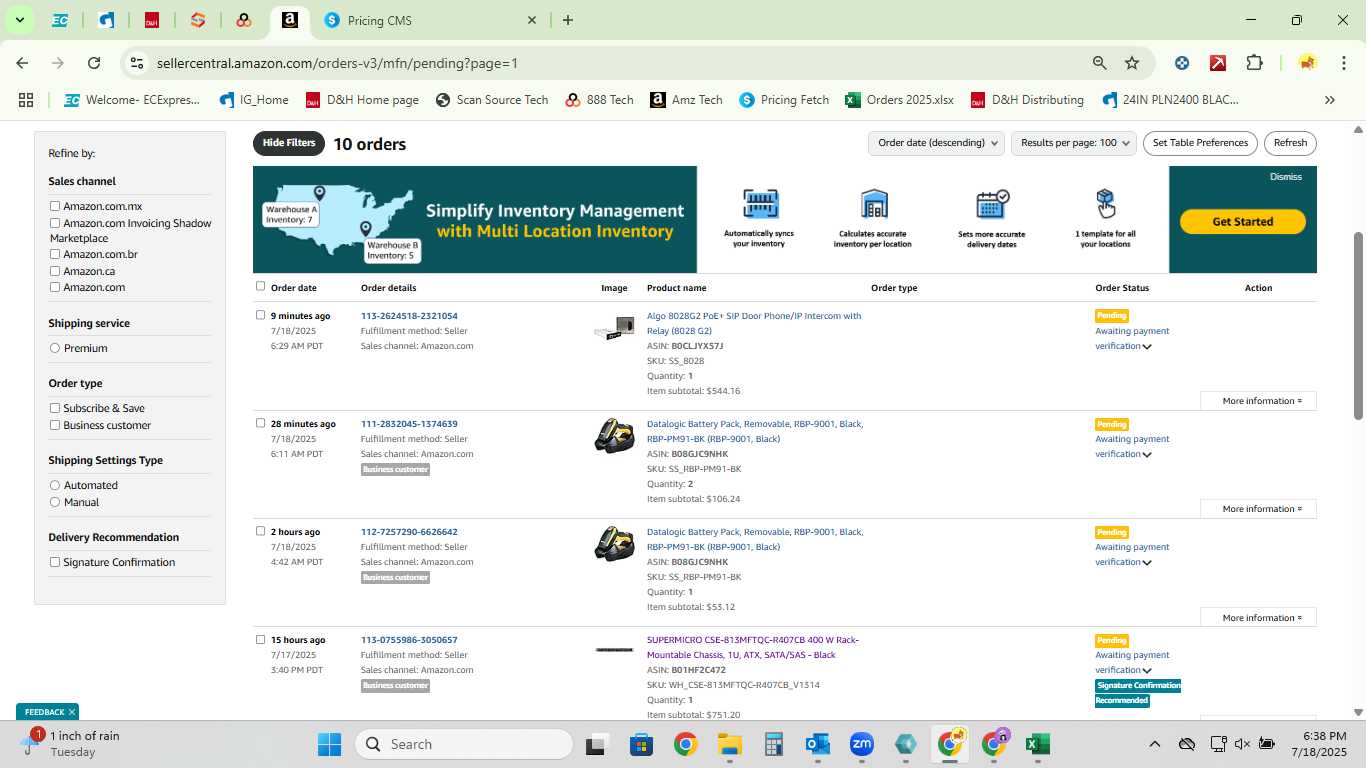Viewport: 1366px width, 768px height.
Task: Open the D&H Home page bookmark
Action: [x=362, y=100]
